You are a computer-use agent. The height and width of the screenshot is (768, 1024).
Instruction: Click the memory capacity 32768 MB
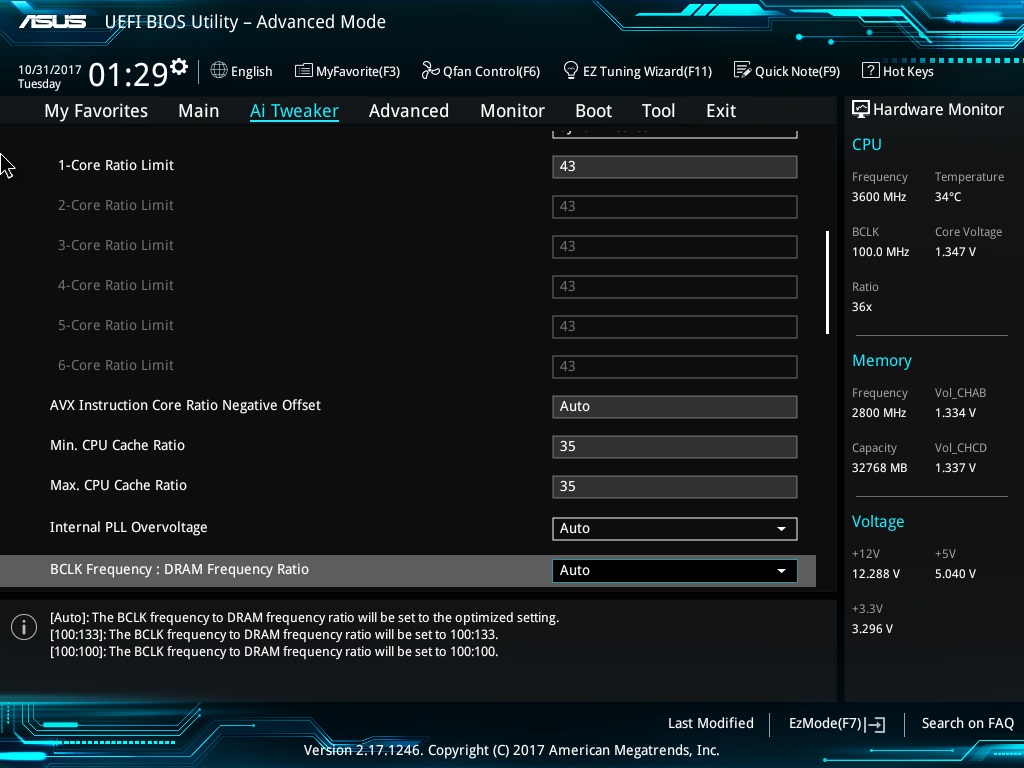(880, 468)
